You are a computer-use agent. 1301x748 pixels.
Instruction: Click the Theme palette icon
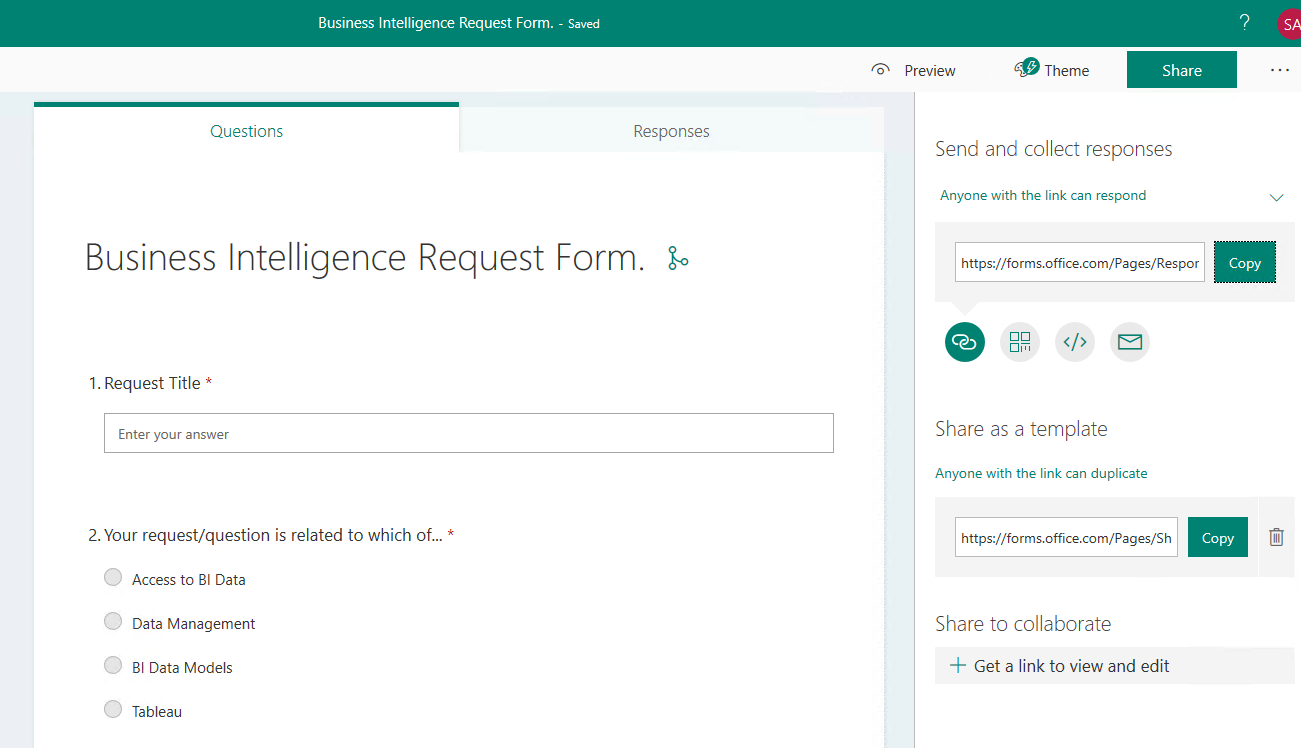[1026, 68]
